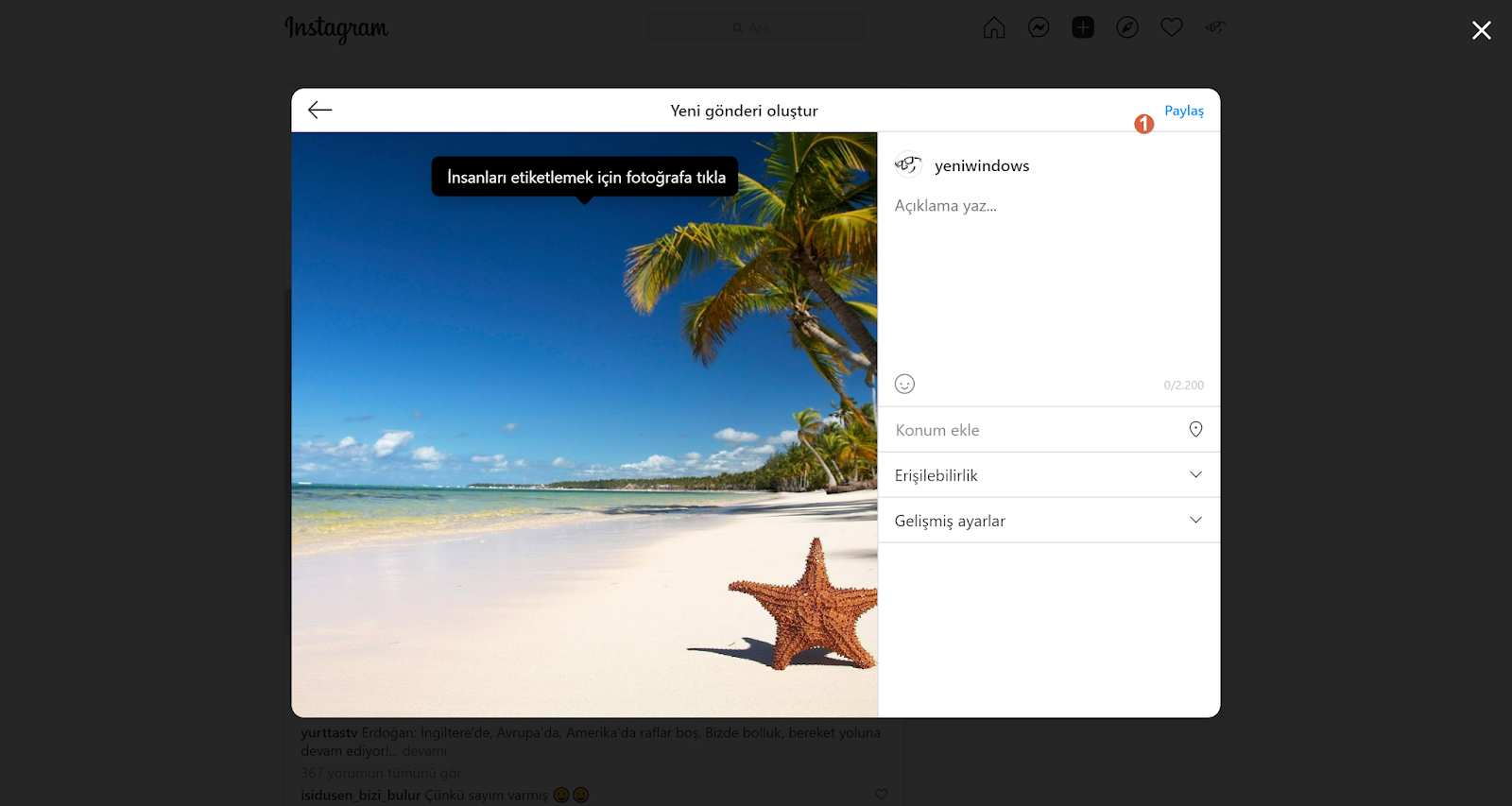Expand the Erişilebilirlik section
1512x806 pixels.
coord(1049,475)
